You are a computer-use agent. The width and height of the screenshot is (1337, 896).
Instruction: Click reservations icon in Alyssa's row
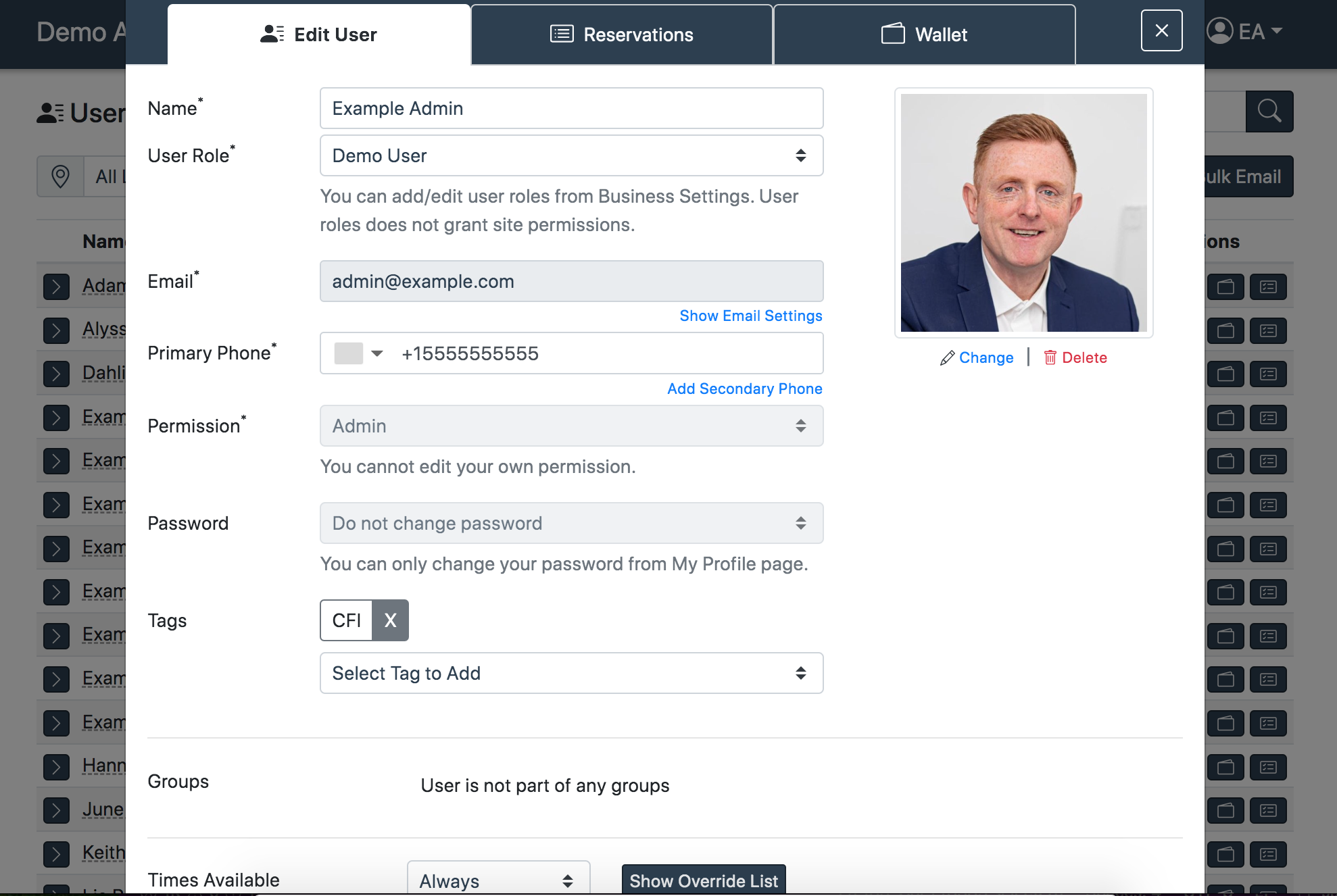[x=1267, y=330]
